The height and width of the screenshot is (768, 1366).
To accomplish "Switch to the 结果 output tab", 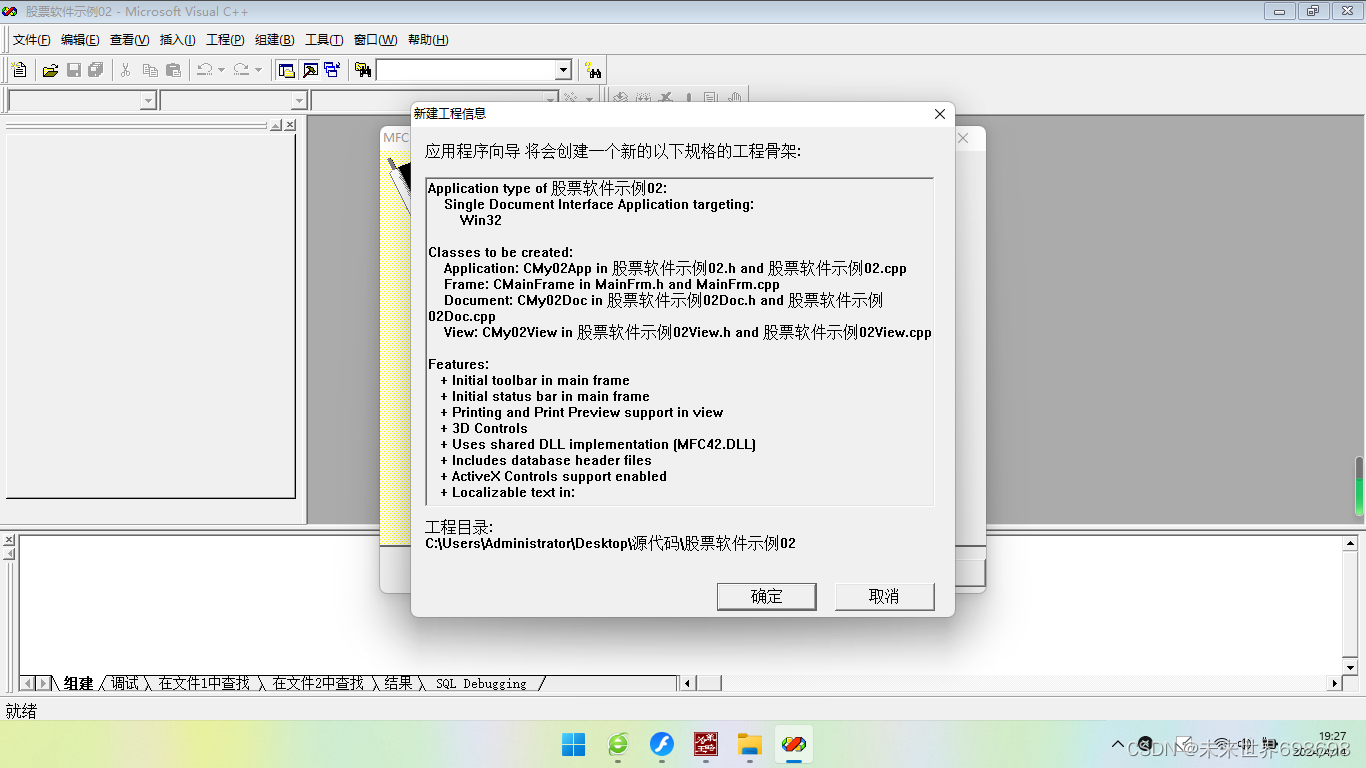I will [x=398, y=683].
